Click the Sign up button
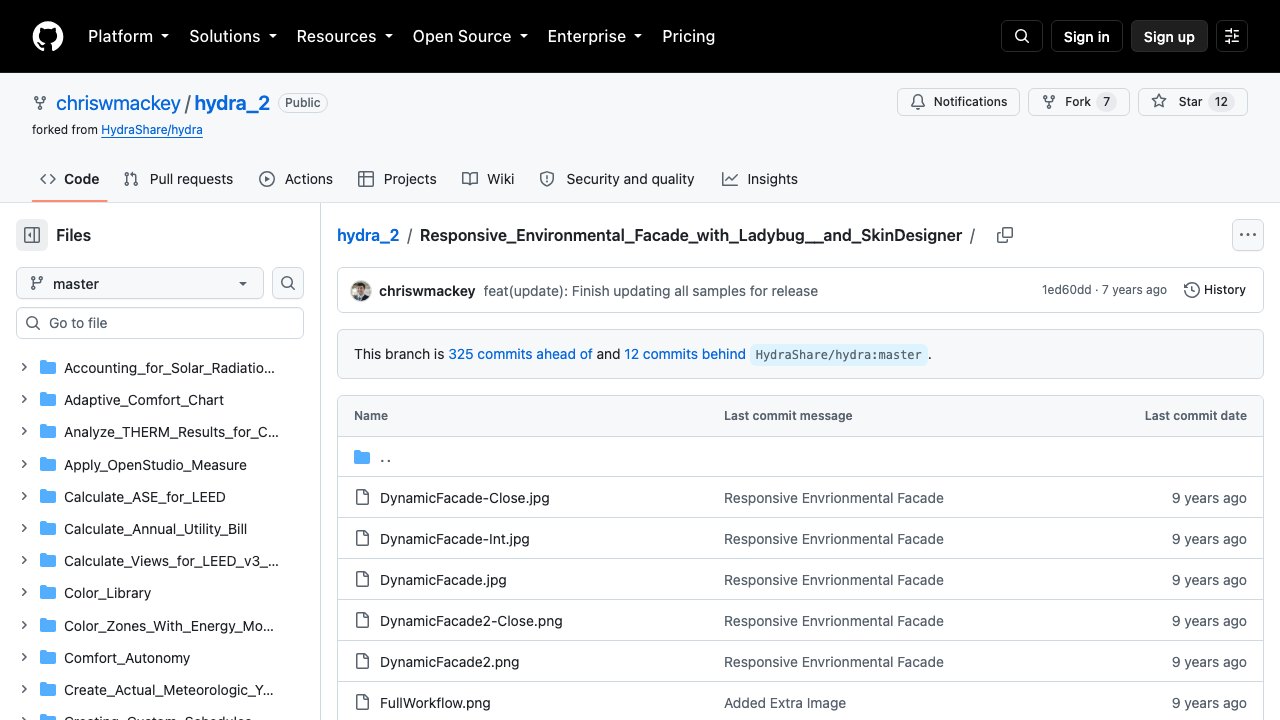1280x720 pixels. click(1169, 36)
